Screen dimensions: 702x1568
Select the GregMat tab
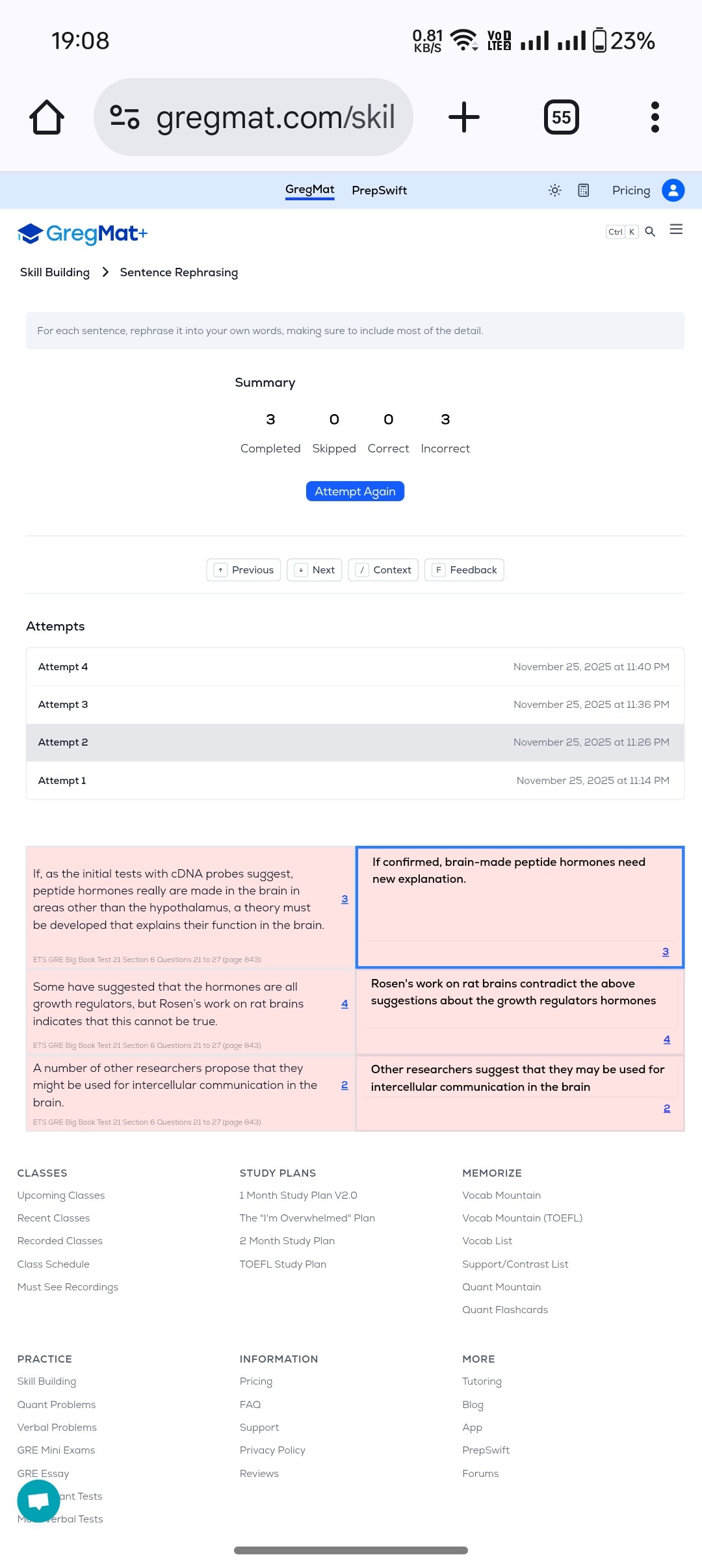coord(309,190)
